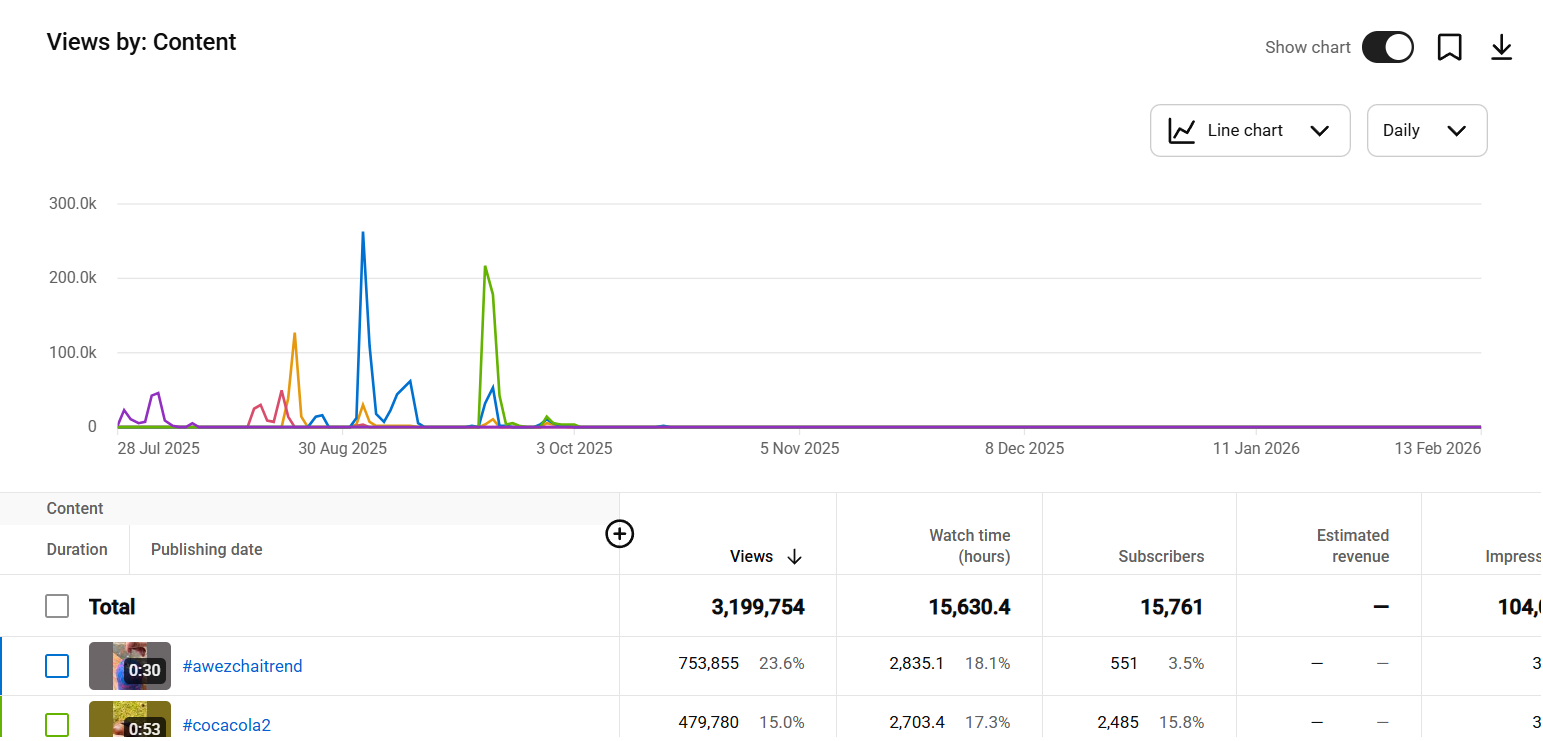Add a metric column with plus icon
Screen dimensions: 1543x741
click(620, 534)
